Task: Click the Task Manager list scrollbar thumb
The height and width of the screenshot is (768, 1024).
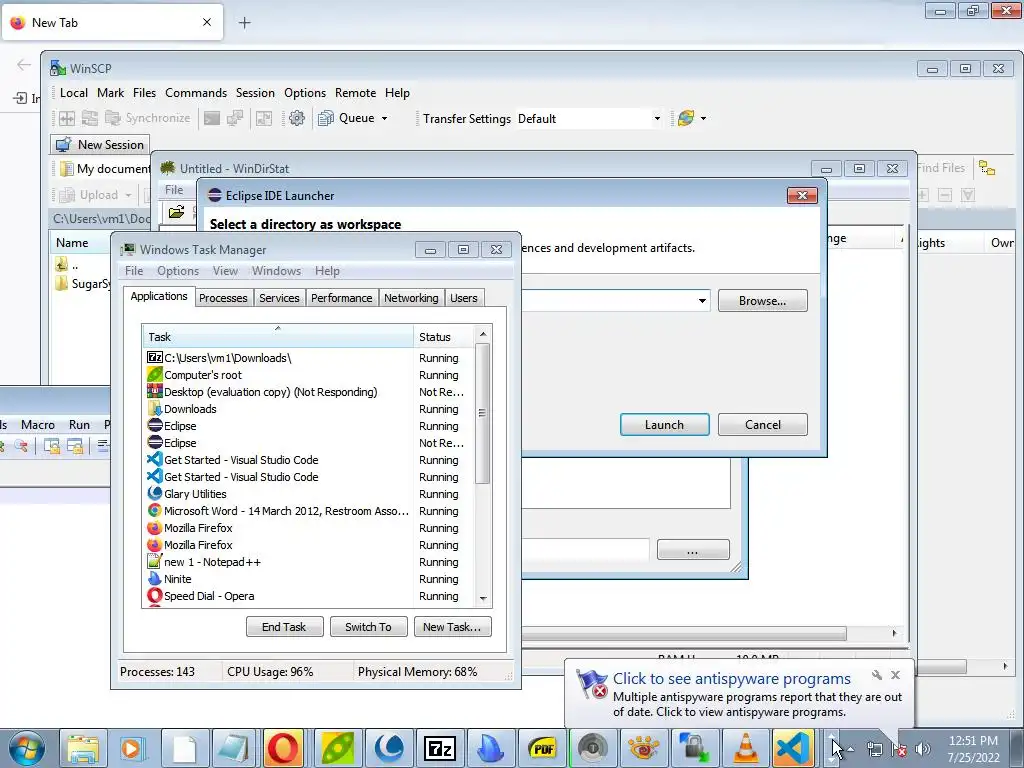Action: [x=483, y=413]
